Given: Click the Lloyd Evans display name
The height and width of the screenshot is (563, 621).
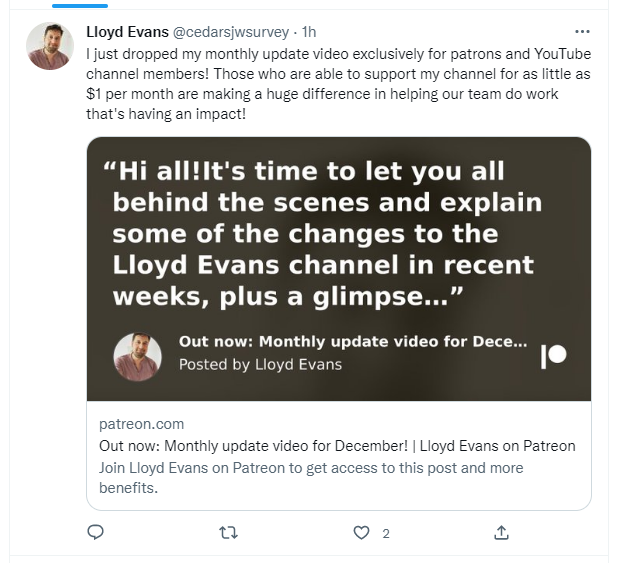Looking at the screenshot, I should 127,32.
